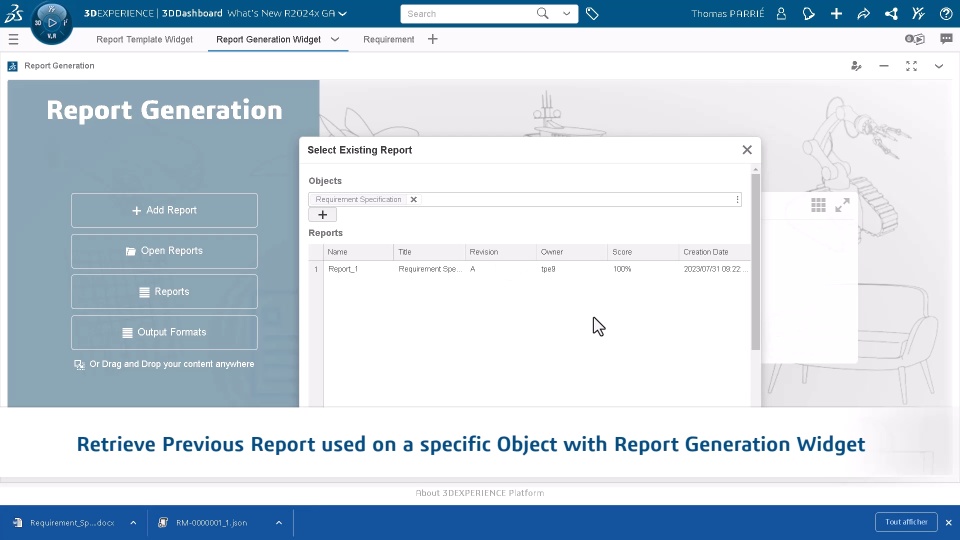Click the tpe9 owner cell
Image resolution: width=960 pixels, height=540 pixels.
coord(572,269)
